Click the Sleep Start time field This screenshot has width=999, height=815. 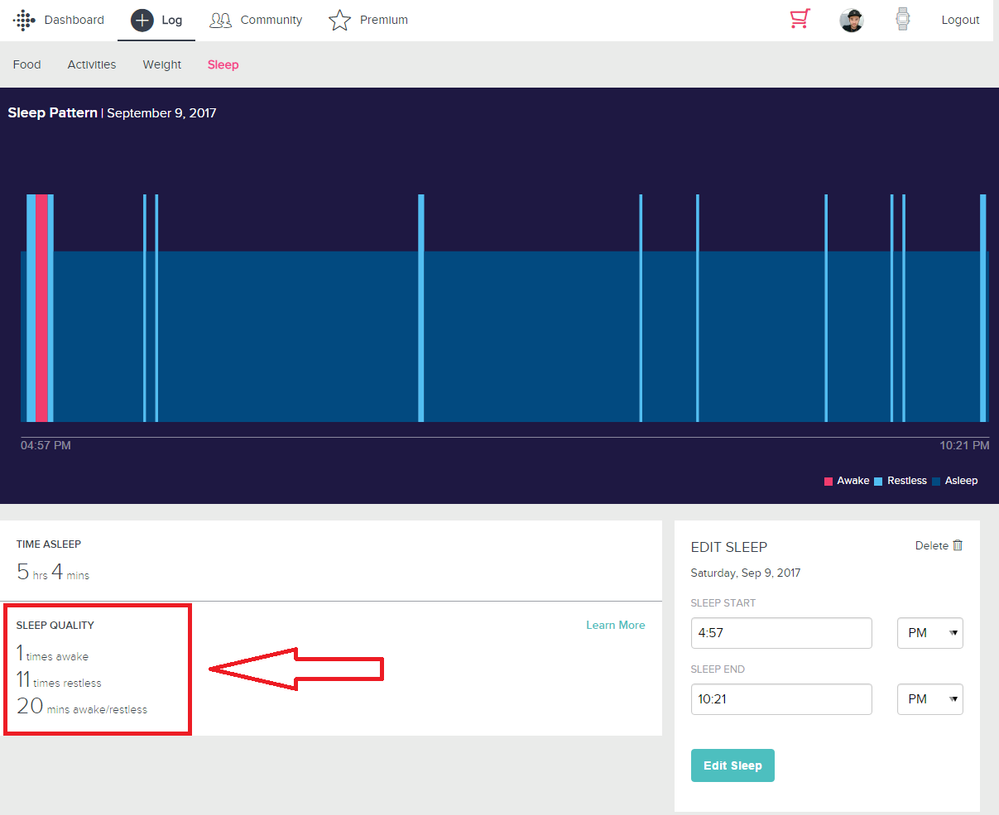[x=781, y=633]
